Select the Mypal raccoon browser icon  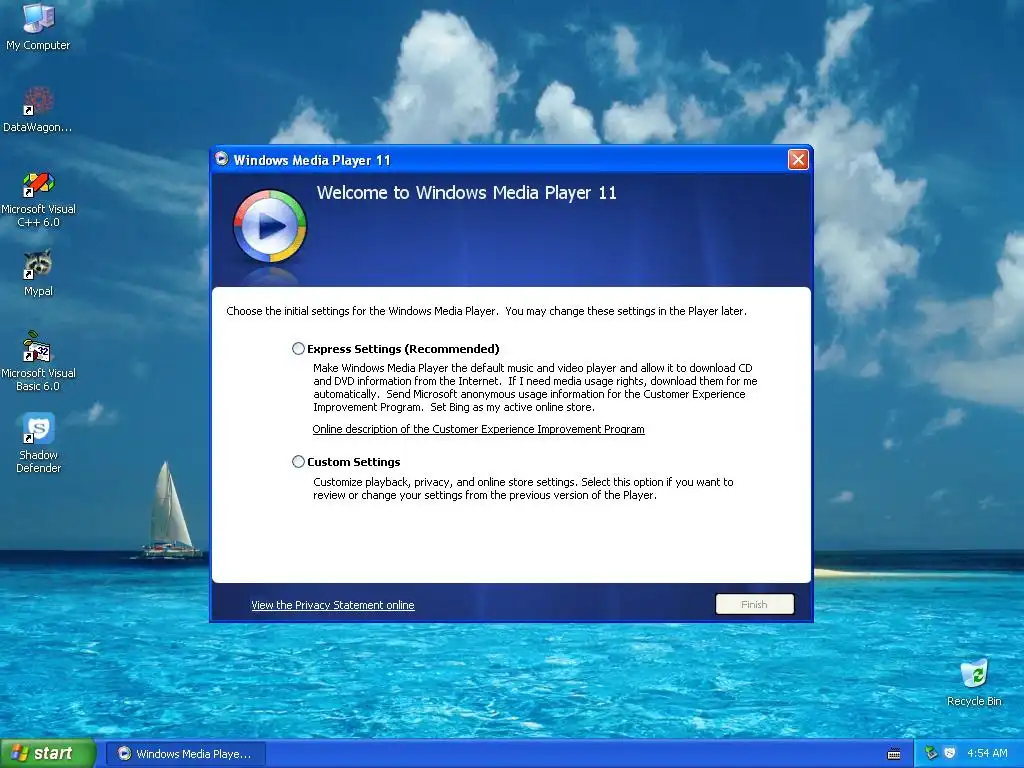tap(38, 273)
